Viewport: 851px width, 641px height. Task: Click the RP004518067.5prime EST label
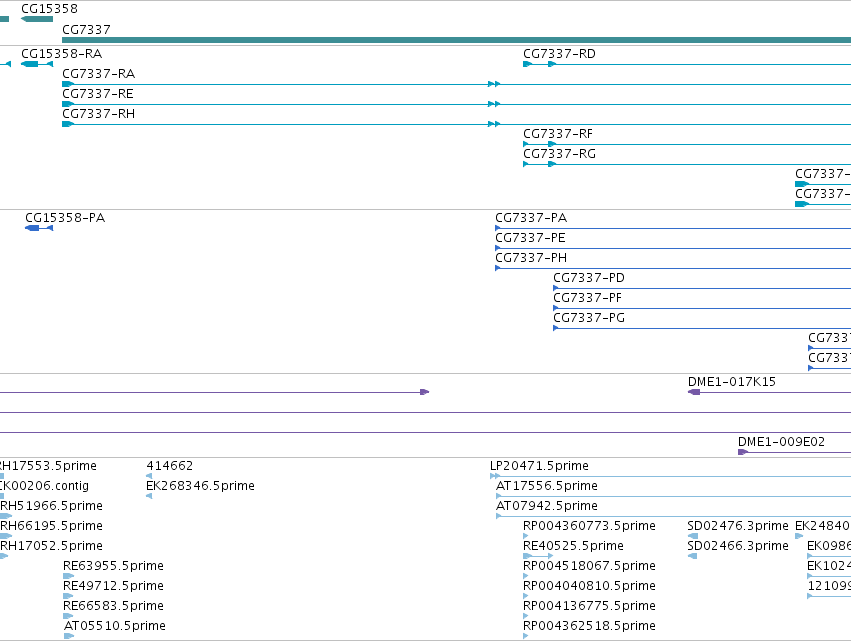coord(589,566)
